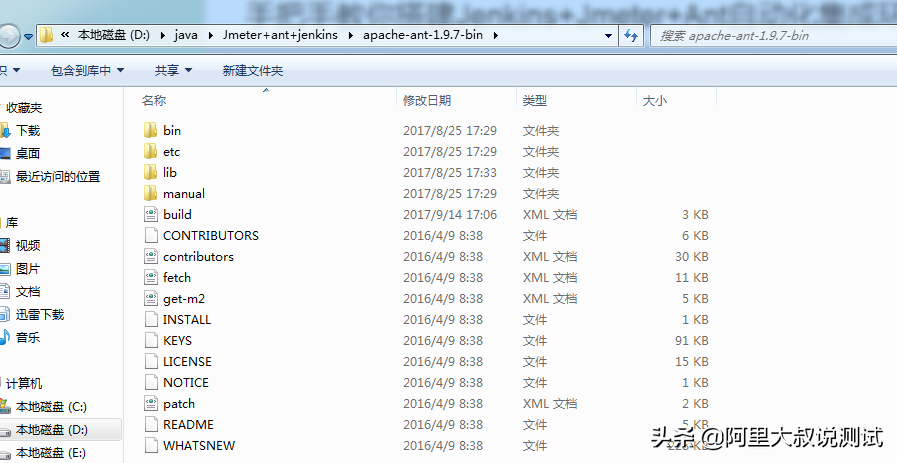Screen dimensions: 897x463
Task: Click XML 文档 type of patch row
Action: click(550, 403)
